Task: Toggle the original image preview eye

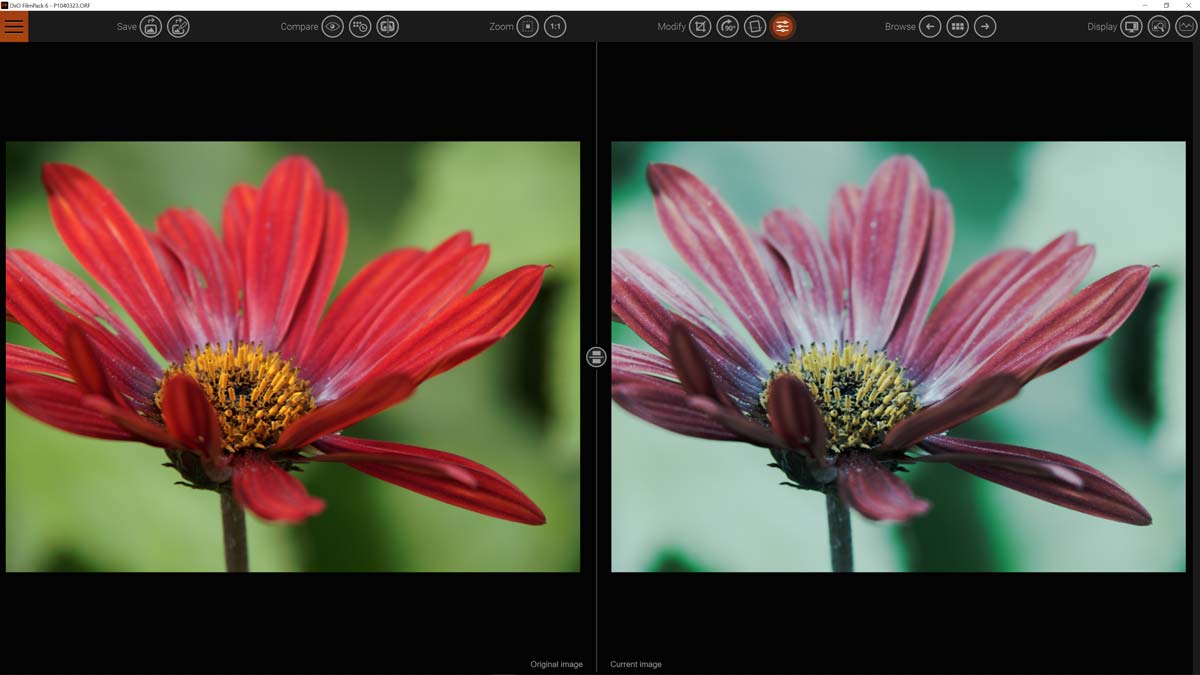Action: coord(333,26)
